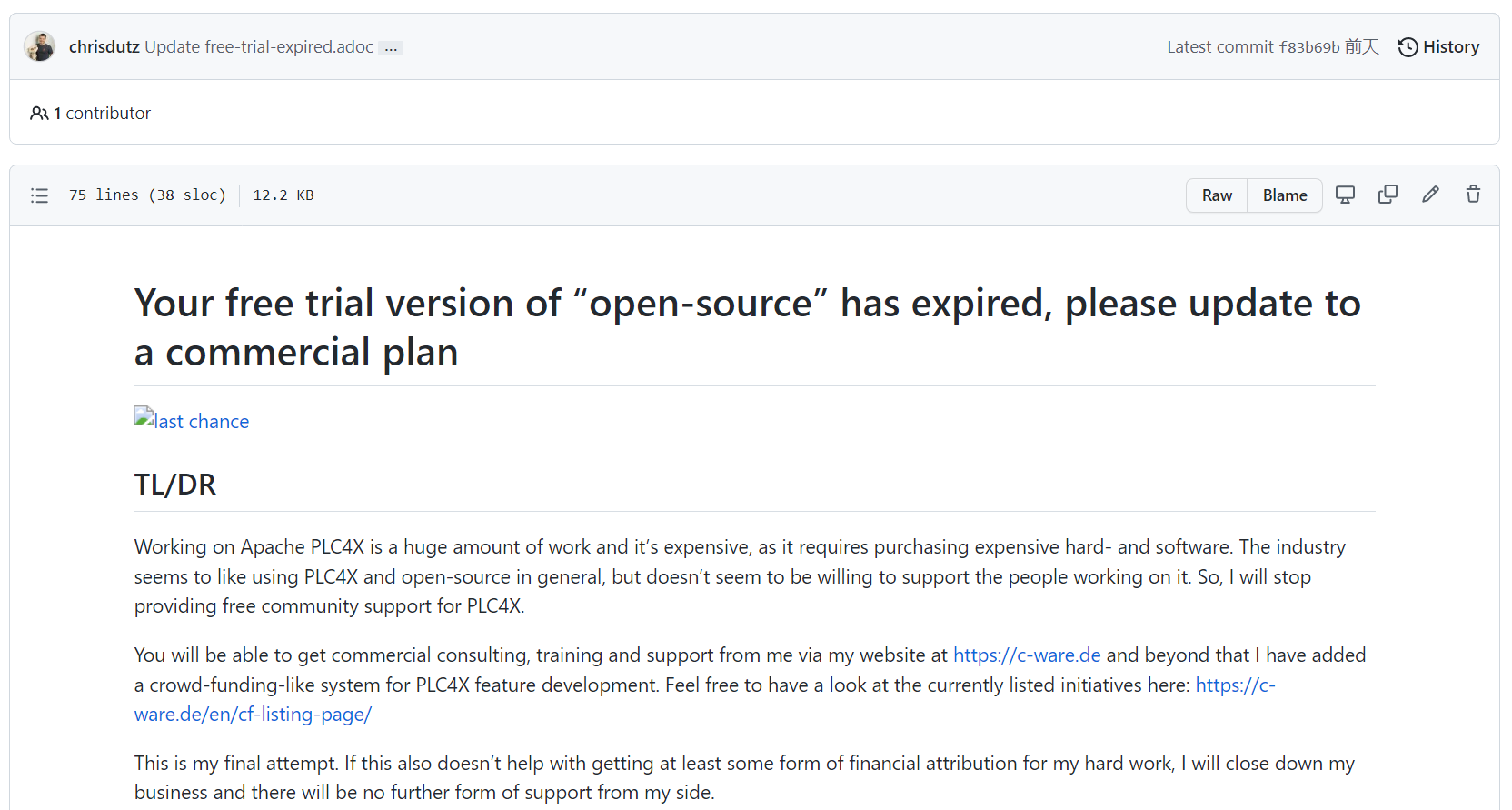Open the table of contents outline

click(x=39, y=195)
